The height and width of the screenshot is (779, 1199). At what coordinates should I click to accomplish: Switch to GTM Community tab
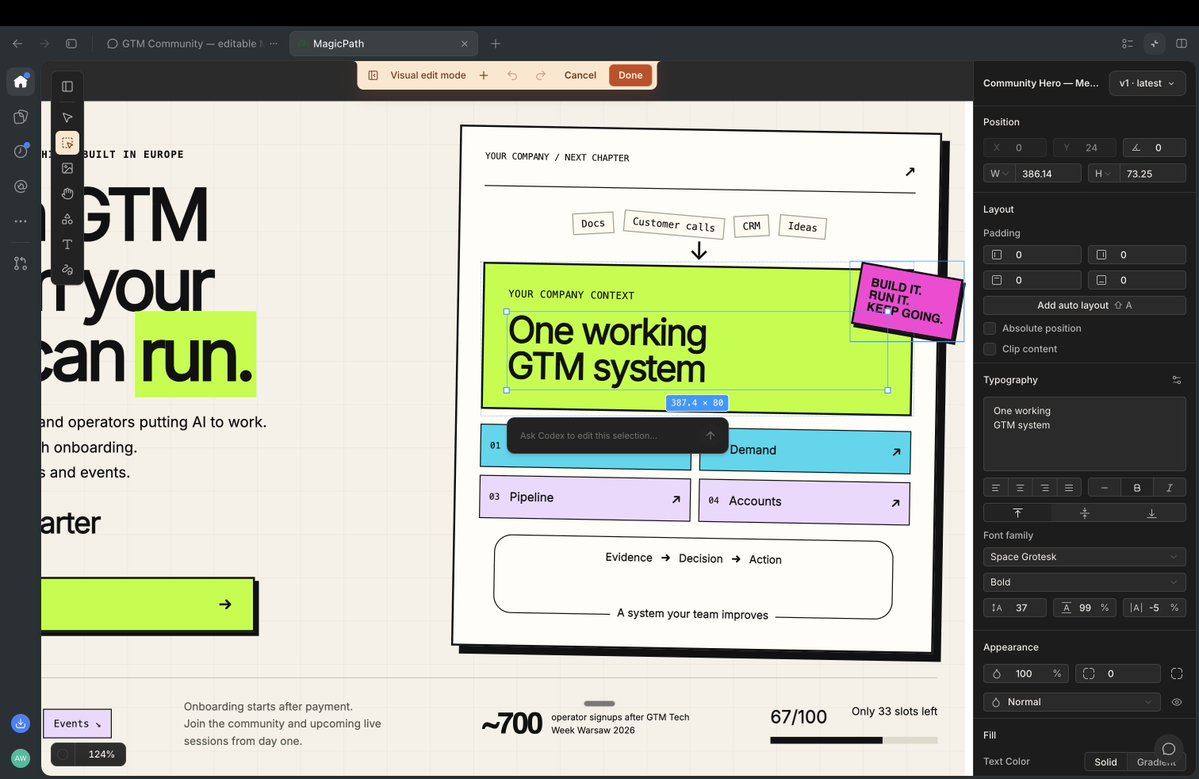(190, 44)
